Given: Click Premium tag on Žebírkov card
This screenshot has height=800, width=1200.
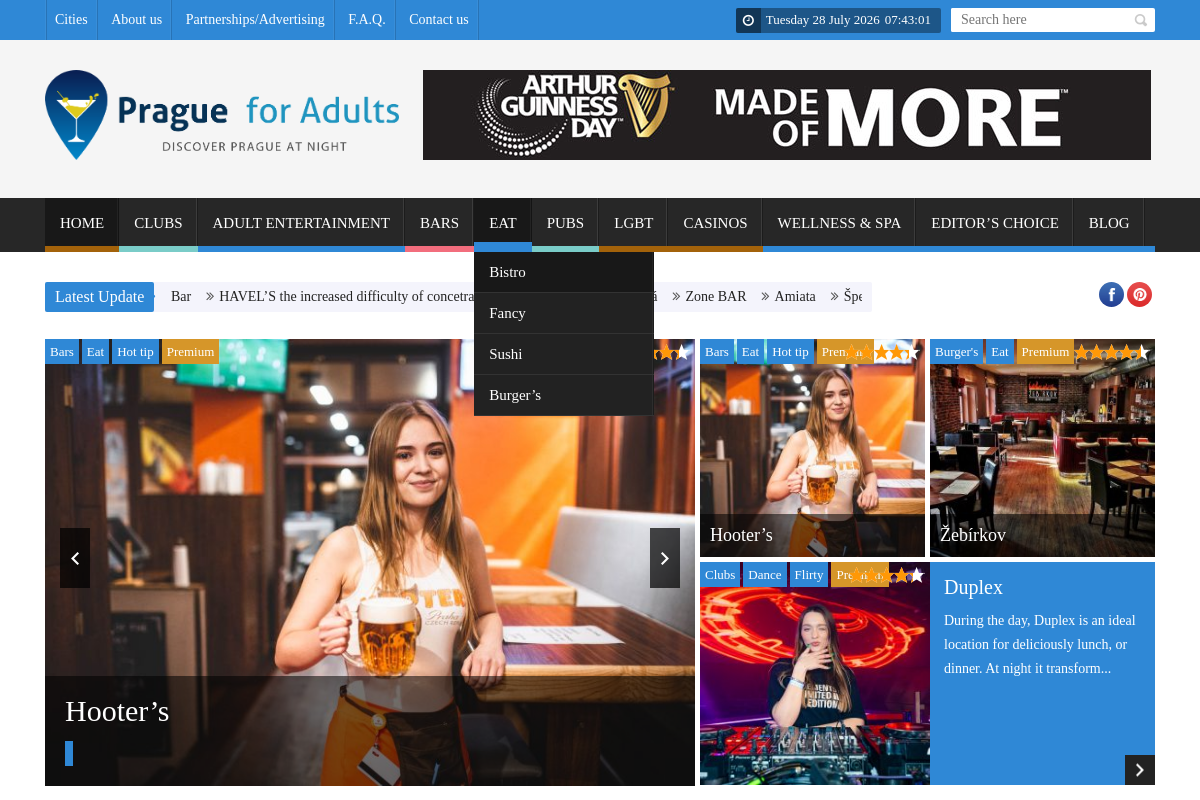Looking at the screenshot, I should [1045, 352].
